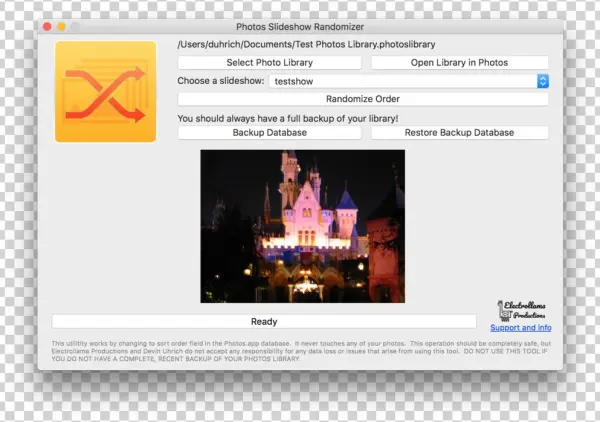Image resolution: width=600 pixels, height=422 pixels.
Task: Click the blue dropdown arrows next to testshow
Action: 543,81
